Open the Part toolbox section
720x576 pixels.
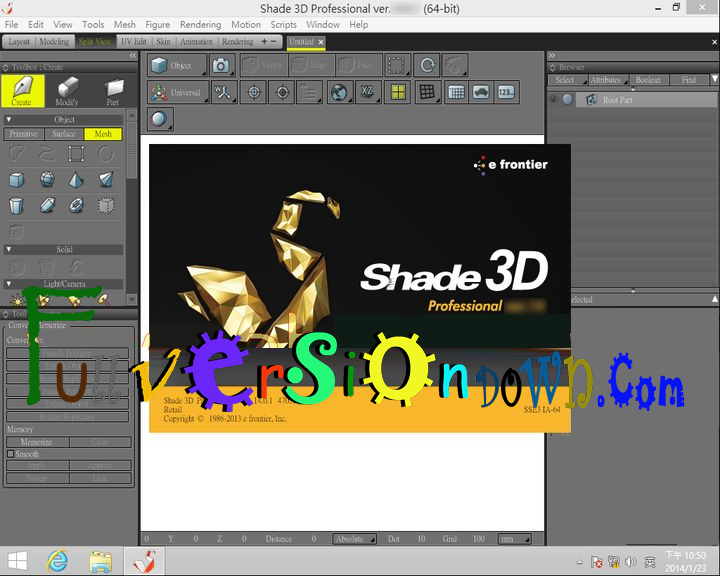coord(112,91)
